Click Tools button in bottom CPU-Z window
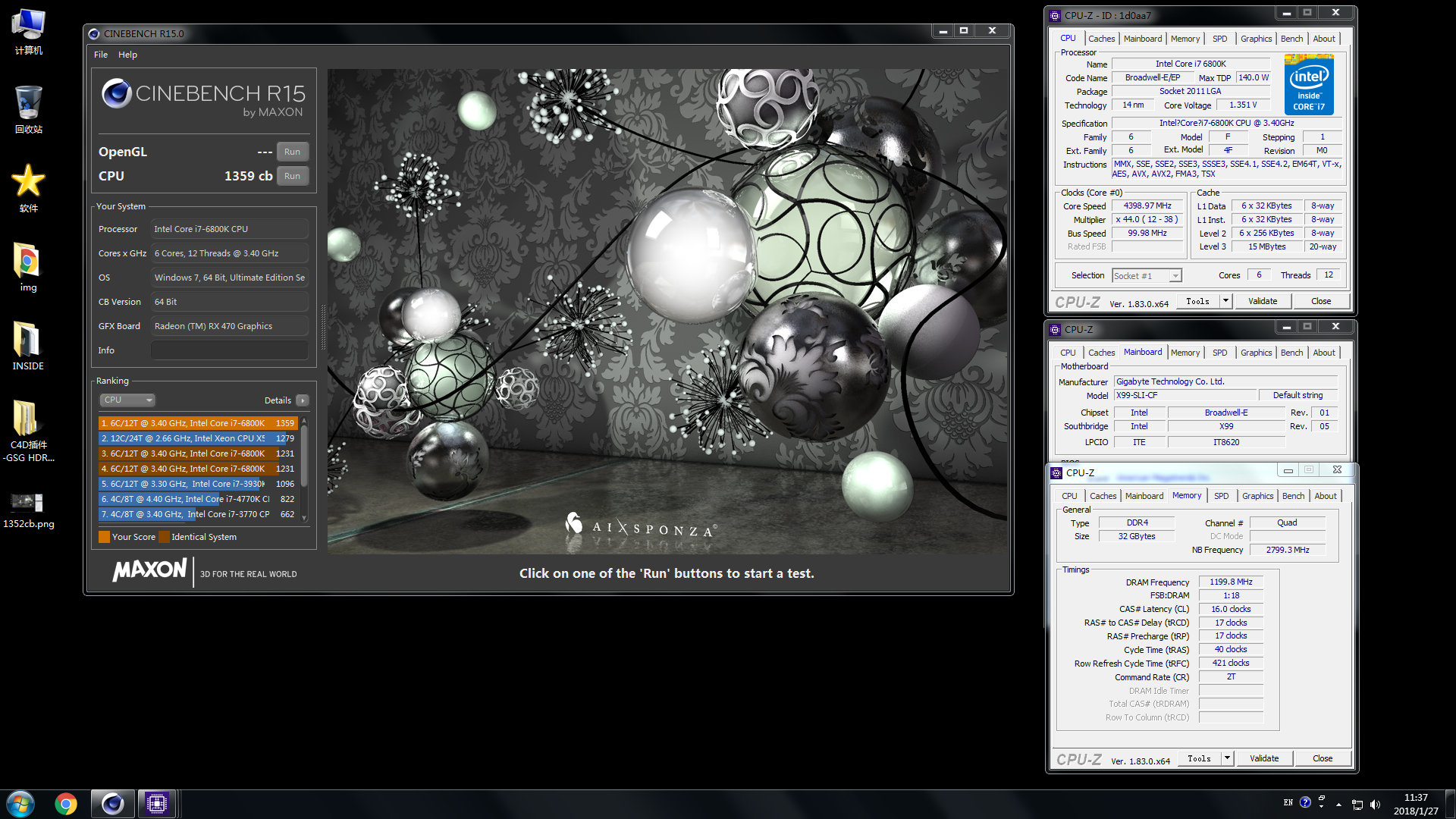The height and width of the screenshot is (819, 1456). point(1200,758)
